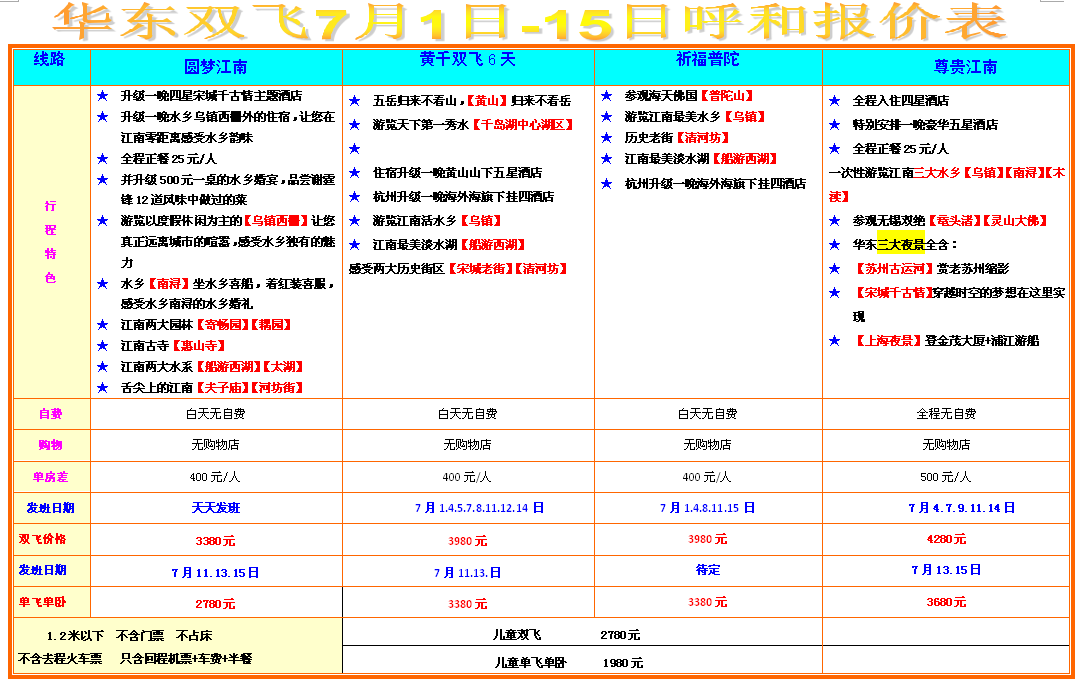Click the yellow-highlighted 三大夜景 text

[894, 244]
